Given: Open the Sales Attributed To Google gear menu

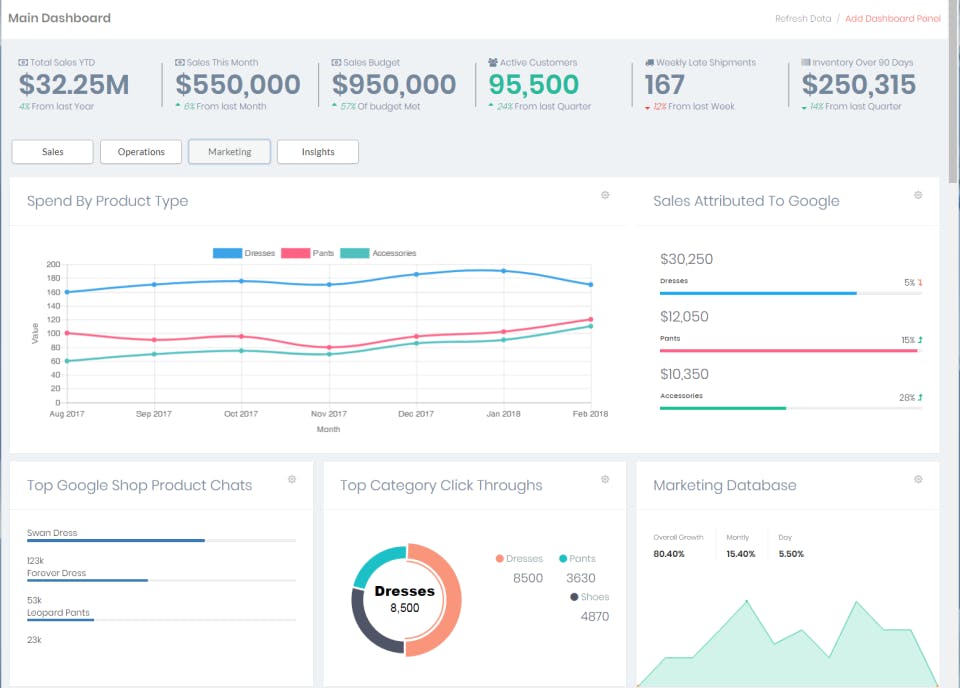Looking at the screenshot, I should tap(918, 196).
